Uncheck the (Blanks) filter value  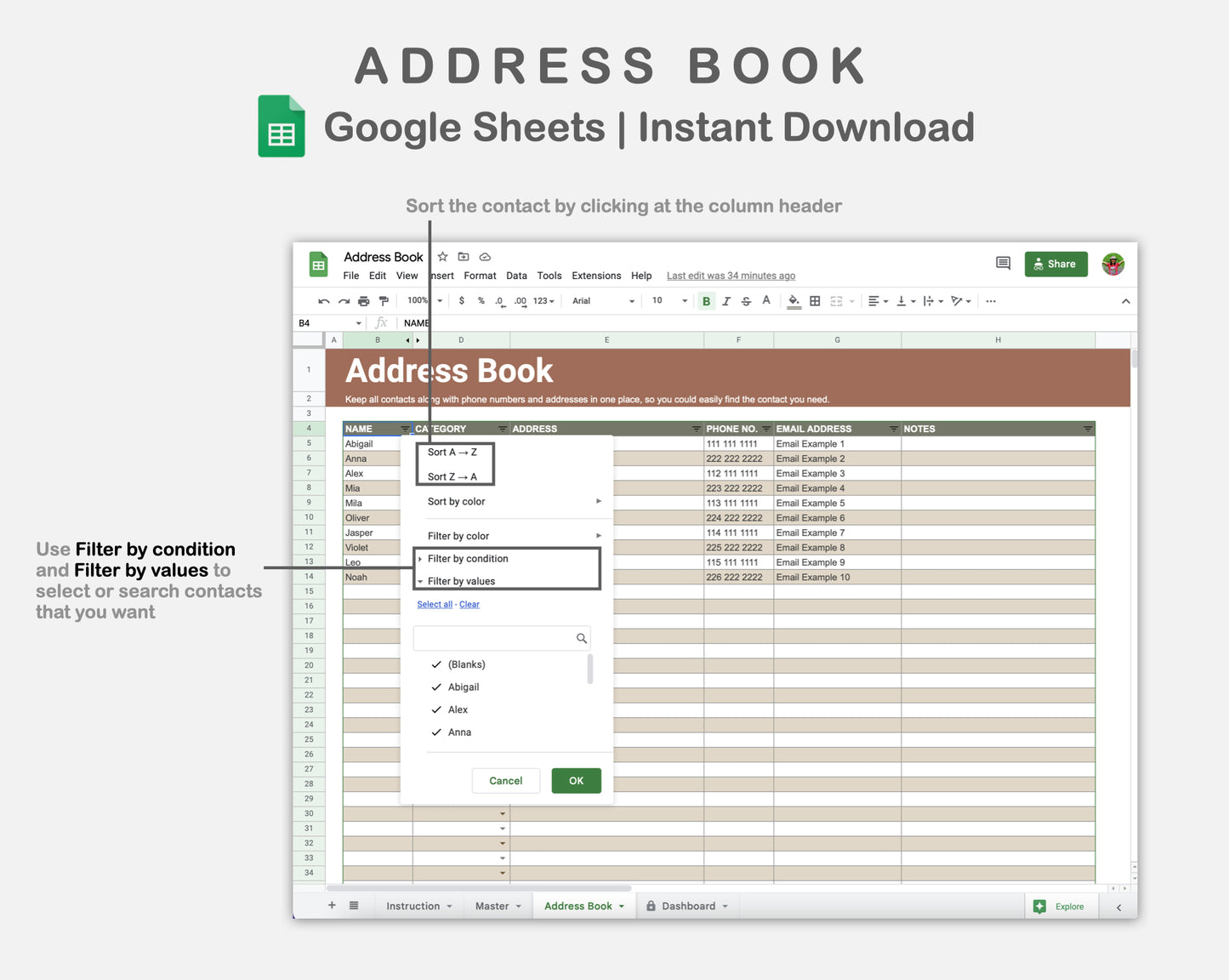click(436, 664)
